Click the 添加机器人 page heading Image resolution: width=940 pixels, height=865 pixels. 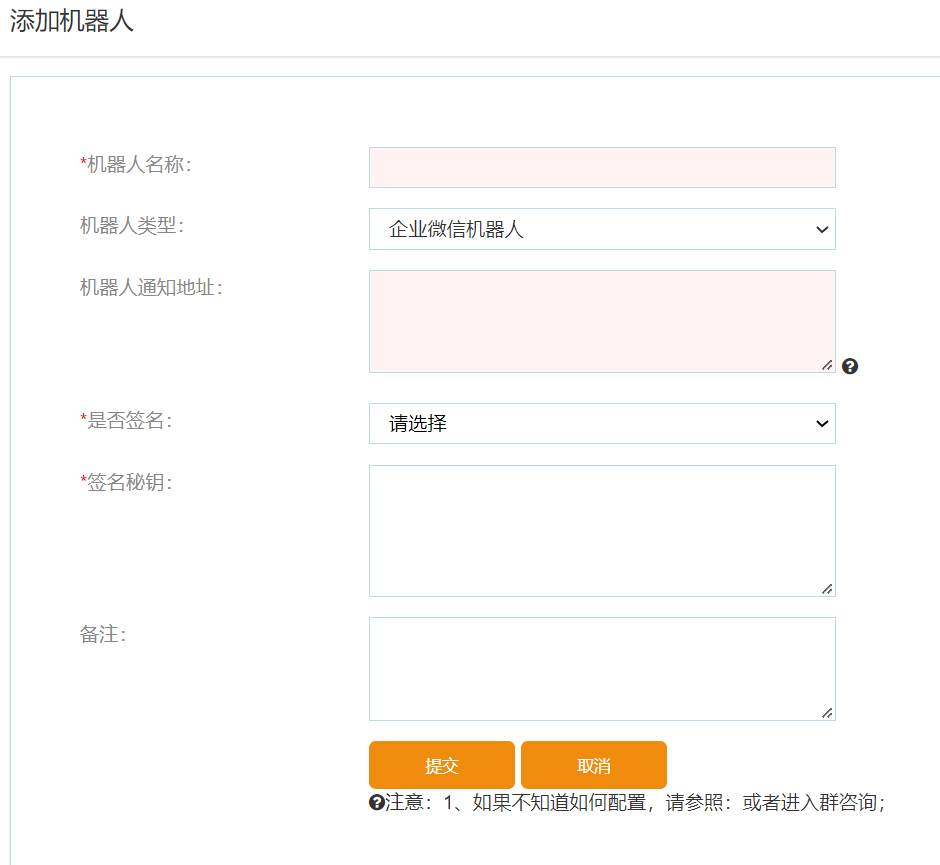[72, 22]
